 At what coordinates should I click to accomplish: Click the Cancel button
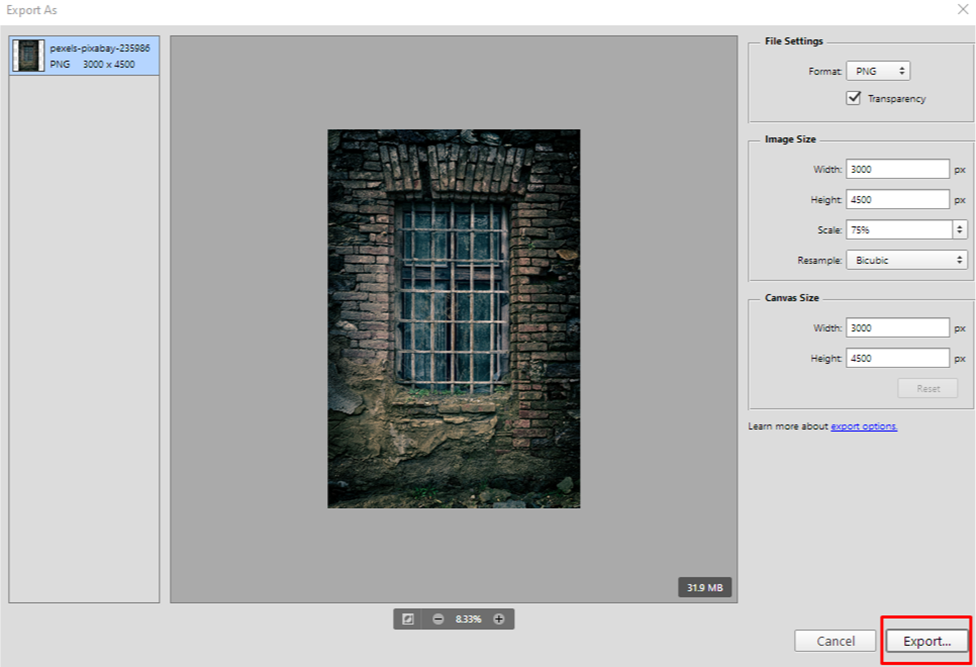(835, 641)
